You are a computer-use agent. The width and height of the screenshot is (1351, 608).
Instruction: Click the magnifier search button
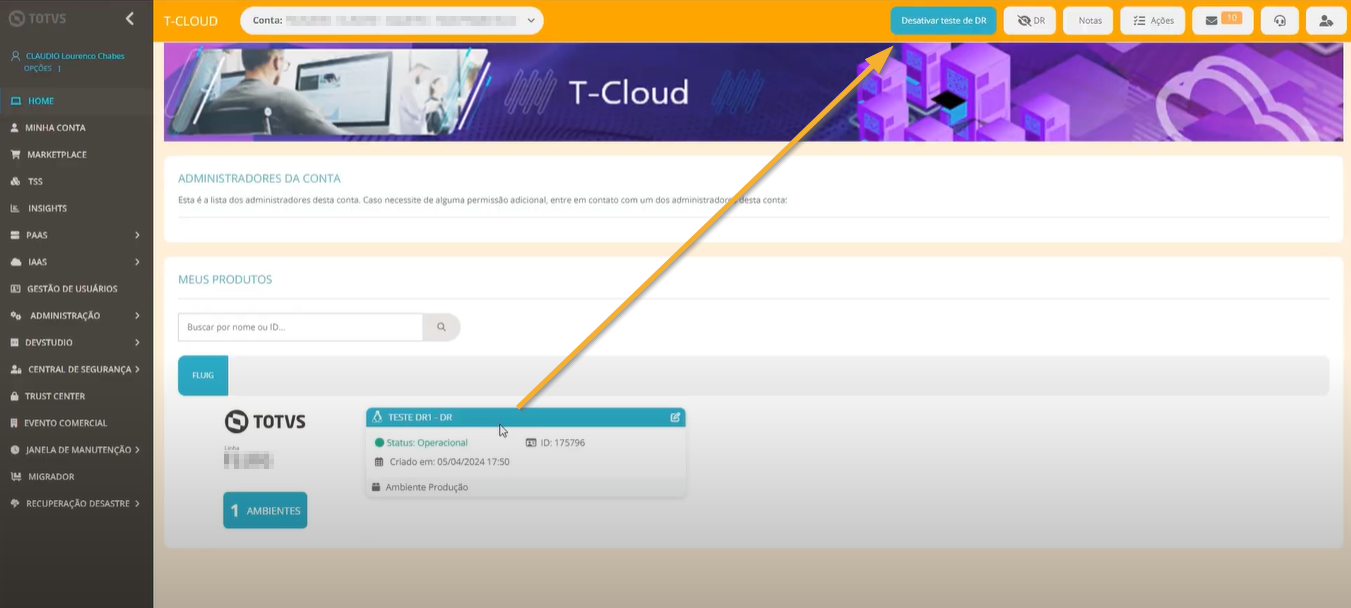(441, 327)
